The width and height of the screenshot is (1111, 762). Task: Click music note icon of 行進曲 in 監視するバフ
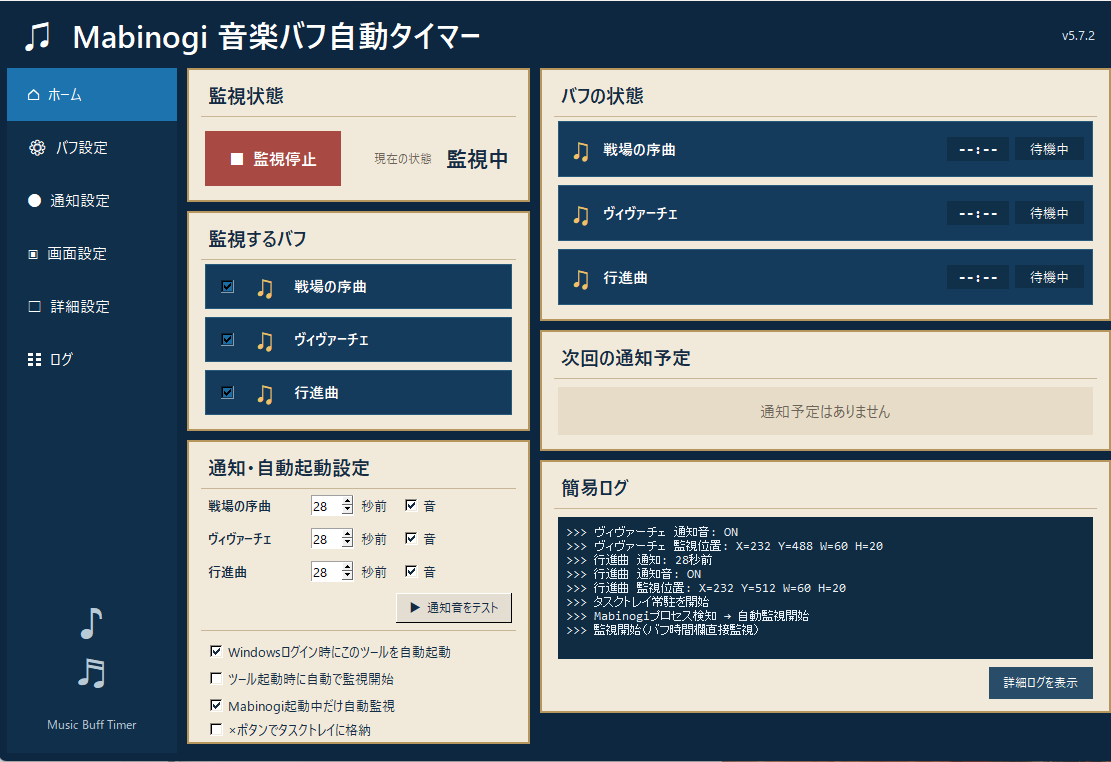click(x=265, y=393)
